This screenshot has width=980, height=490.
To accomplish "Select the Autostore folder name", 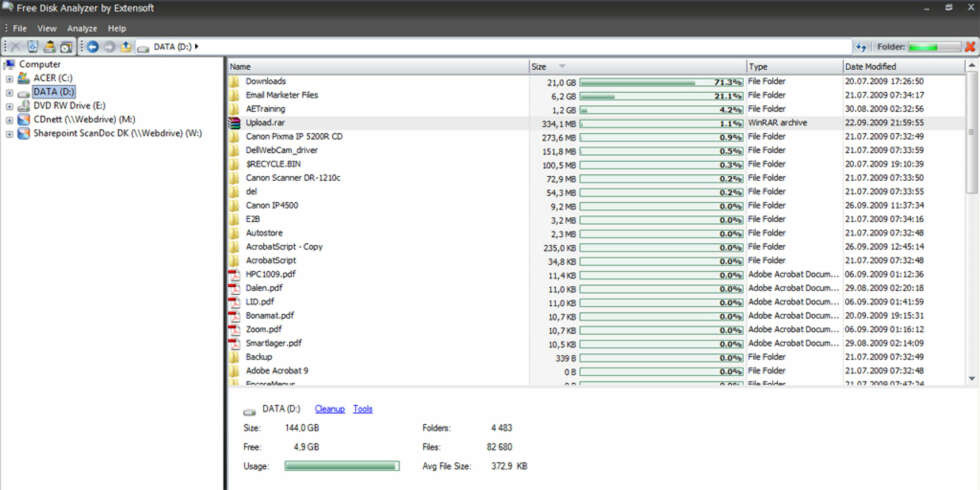I will [x=264, y=232].
